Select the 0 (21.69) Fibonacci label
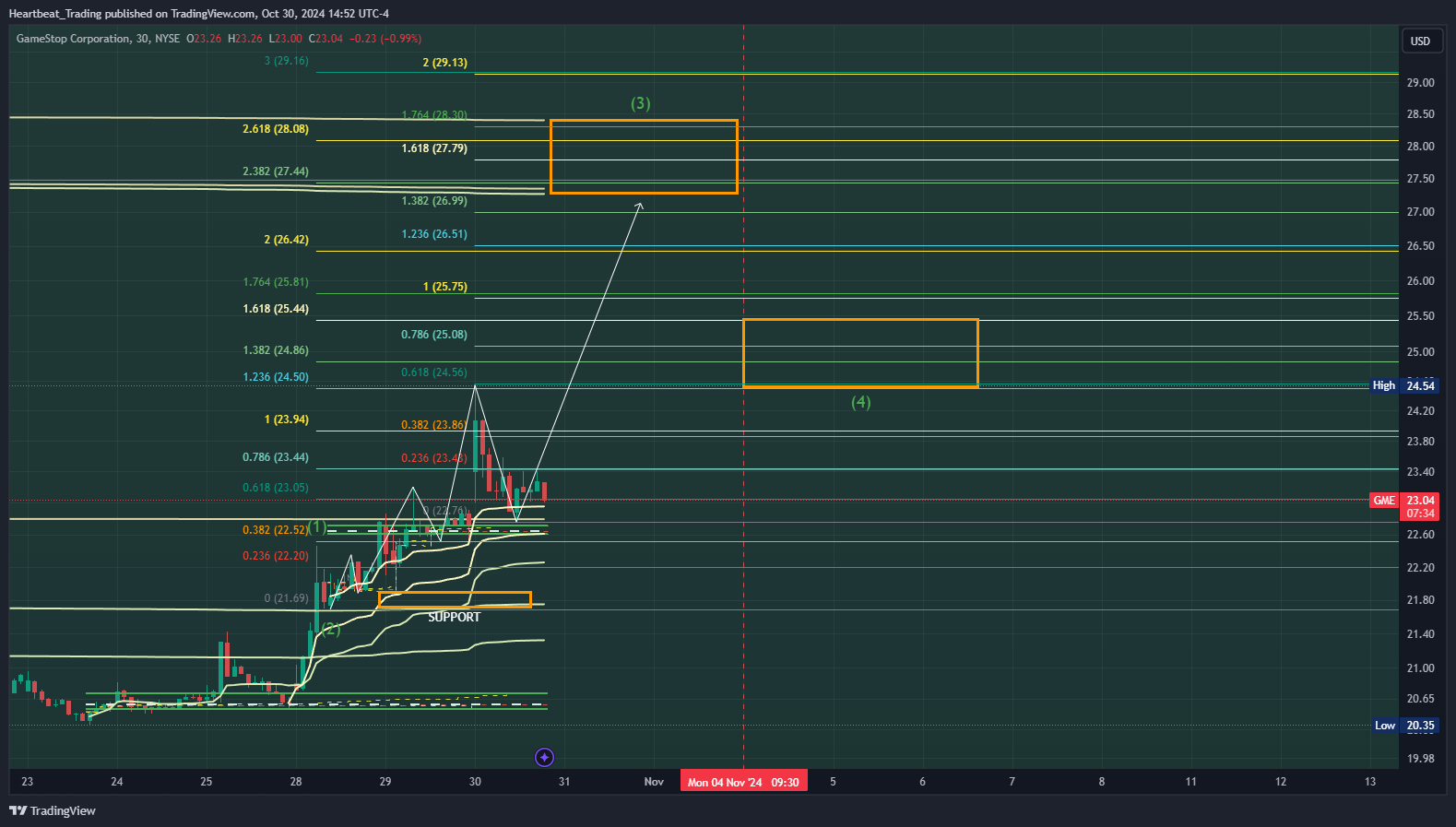 287,598
